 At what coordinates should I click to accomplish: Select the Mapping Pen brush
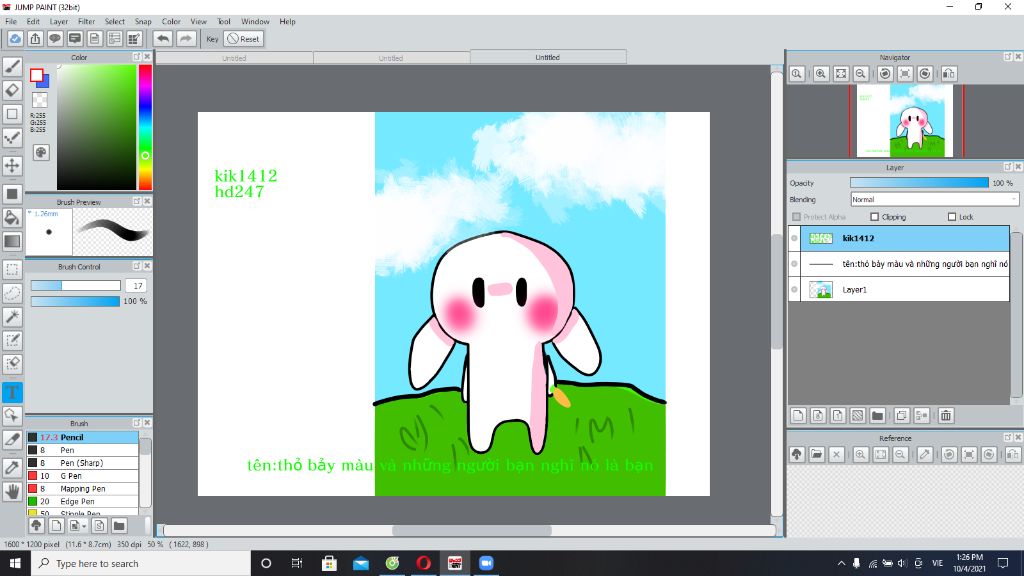[82, 488]
